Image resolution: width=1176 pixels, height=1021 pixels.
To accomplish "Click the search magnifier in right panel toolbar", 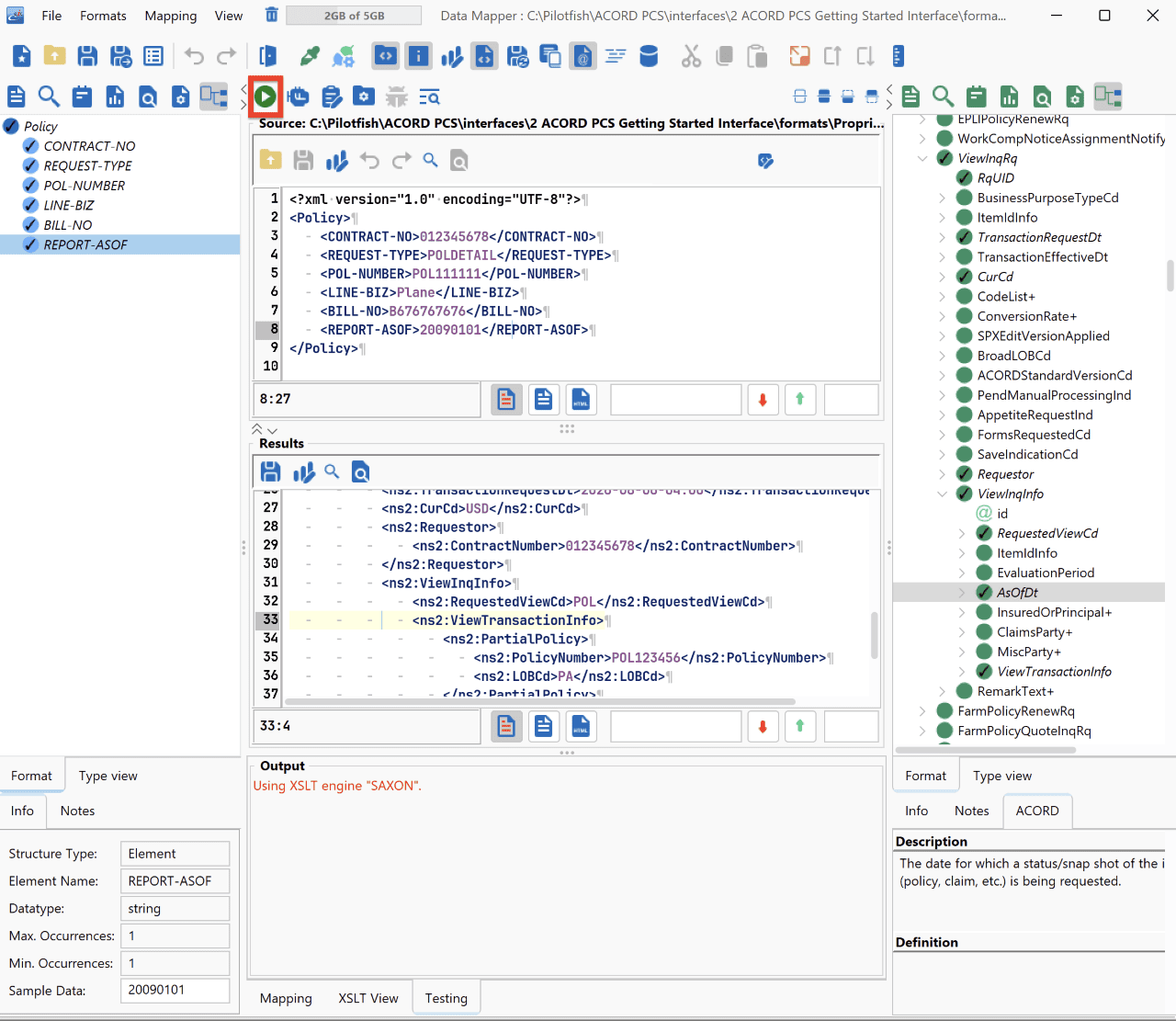I will pos(943,96).
